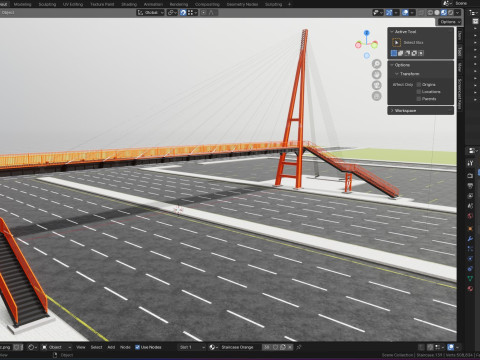Enable Affect Only Origins checkbox
This screenshot has width=480, height=360.
click(x=419, y=85)
